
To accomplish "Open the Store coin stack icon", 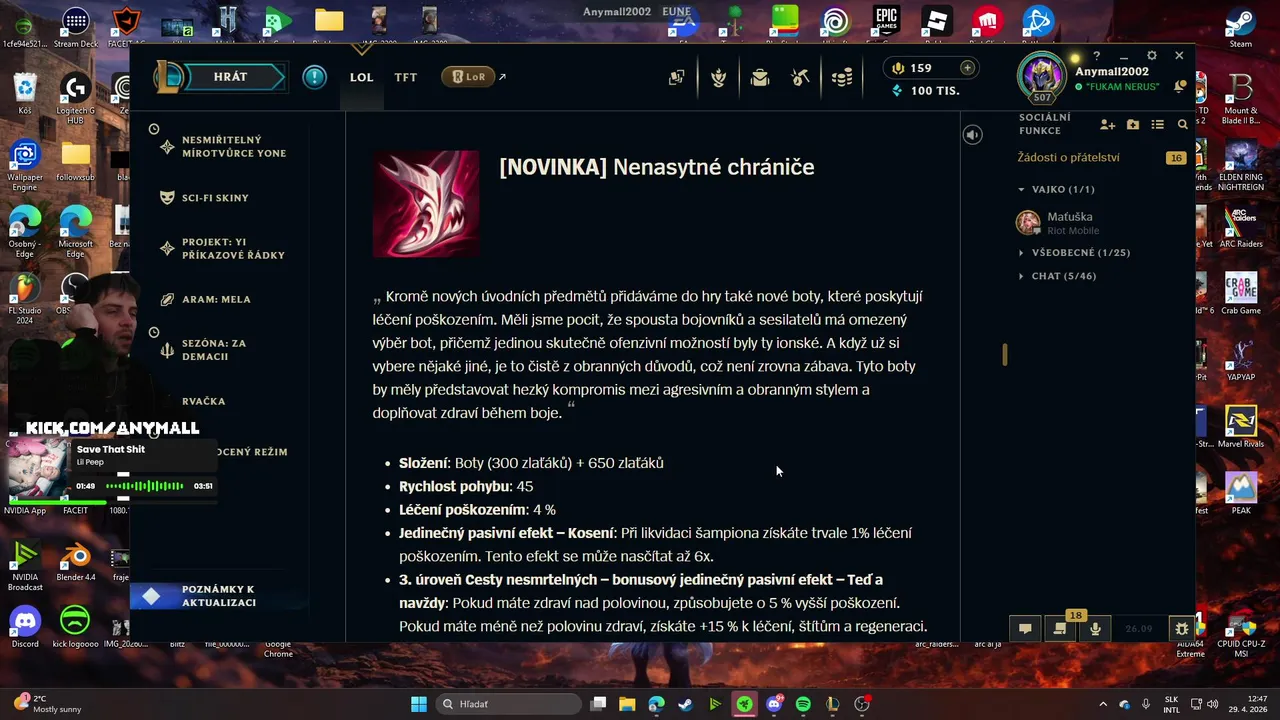I will click(842, 77).
